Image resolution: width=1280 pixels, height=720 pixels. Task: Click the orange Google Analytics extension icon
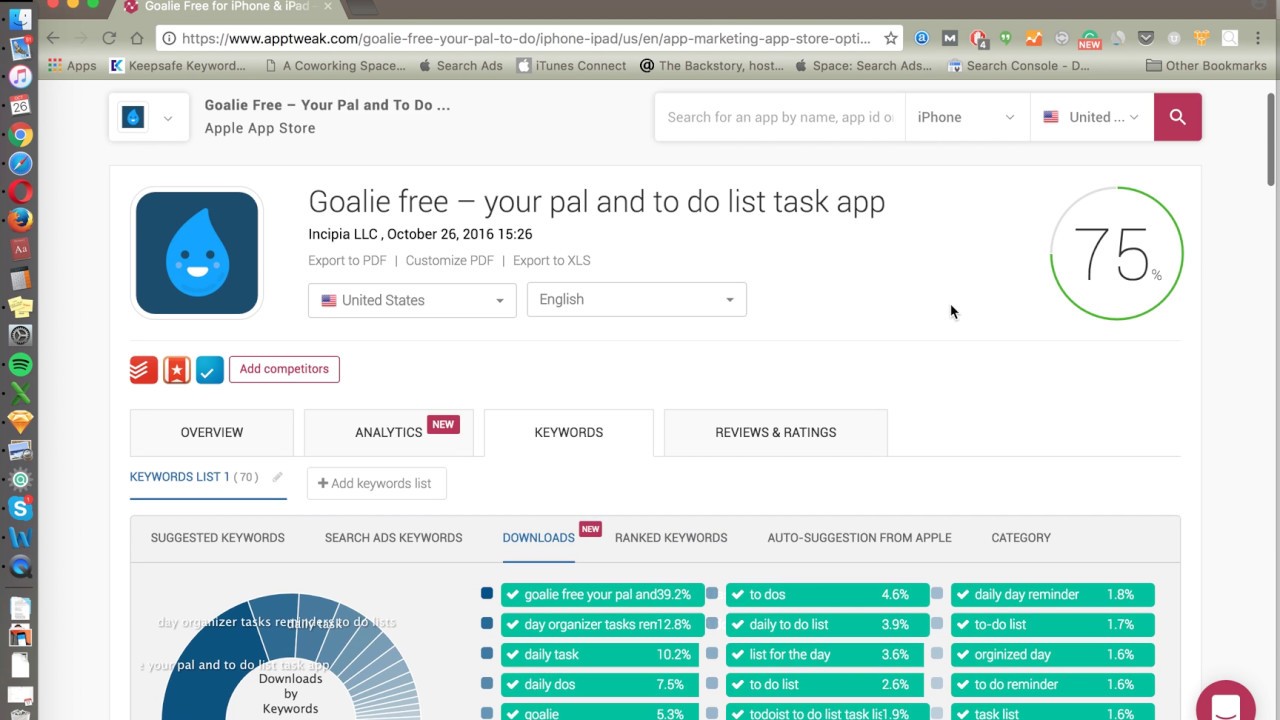(x=1034, y=38)
